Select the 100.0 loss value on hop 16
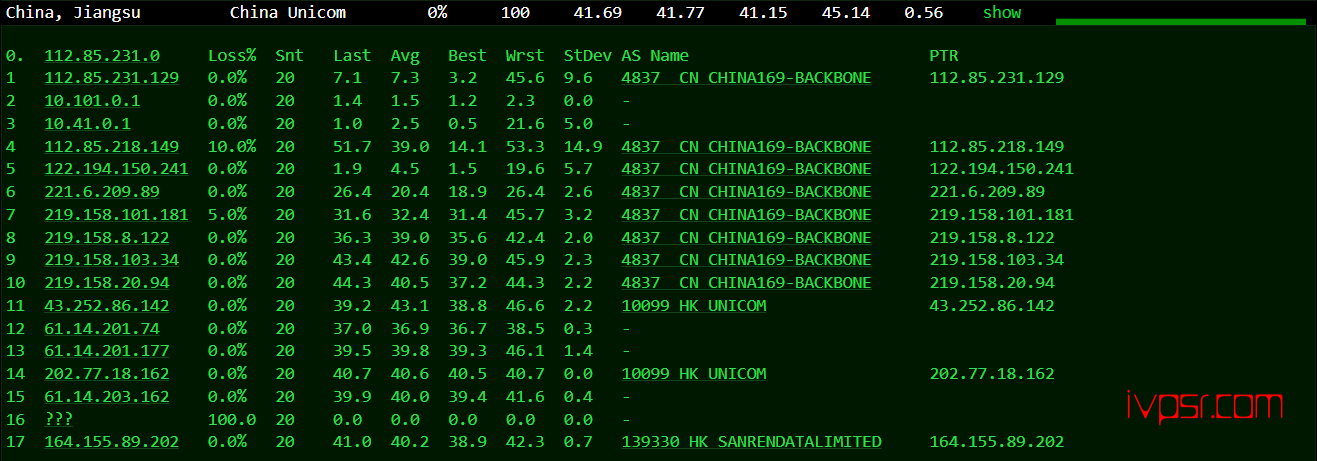The image size is (1317, 461). point(232,420)
